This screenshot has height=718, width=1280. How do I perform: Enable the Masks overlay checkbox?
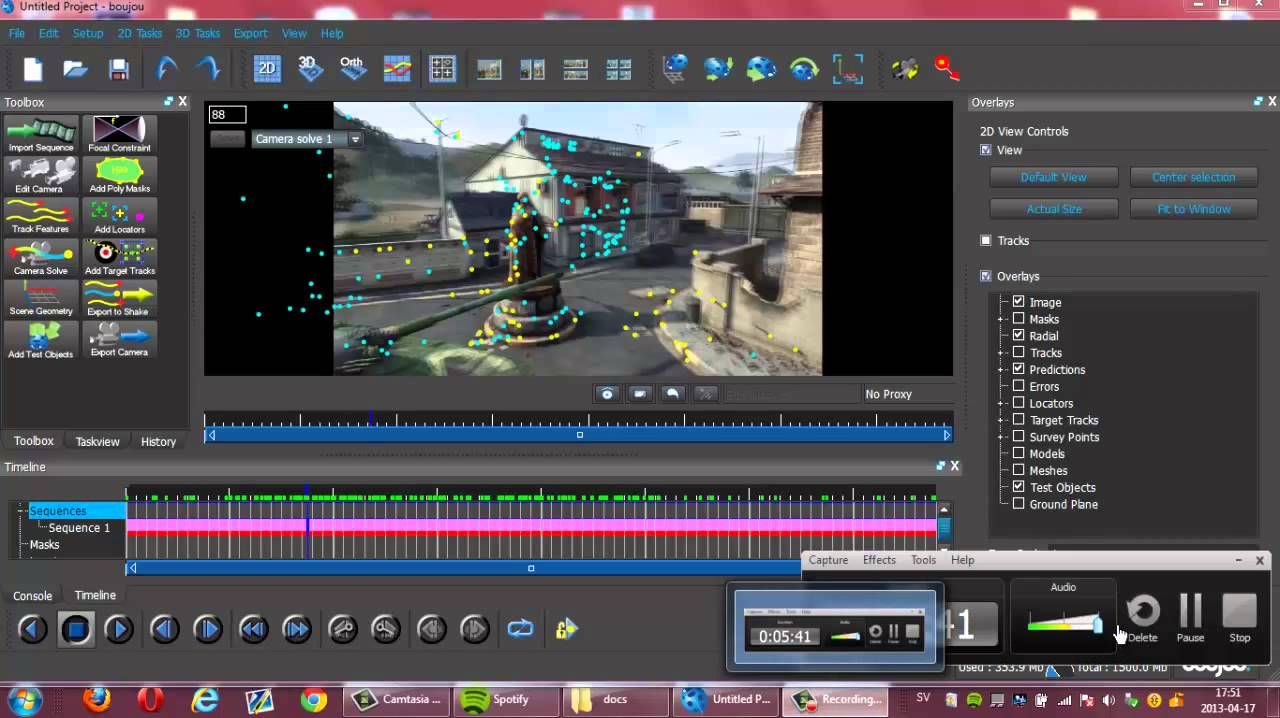point(1018,319)
